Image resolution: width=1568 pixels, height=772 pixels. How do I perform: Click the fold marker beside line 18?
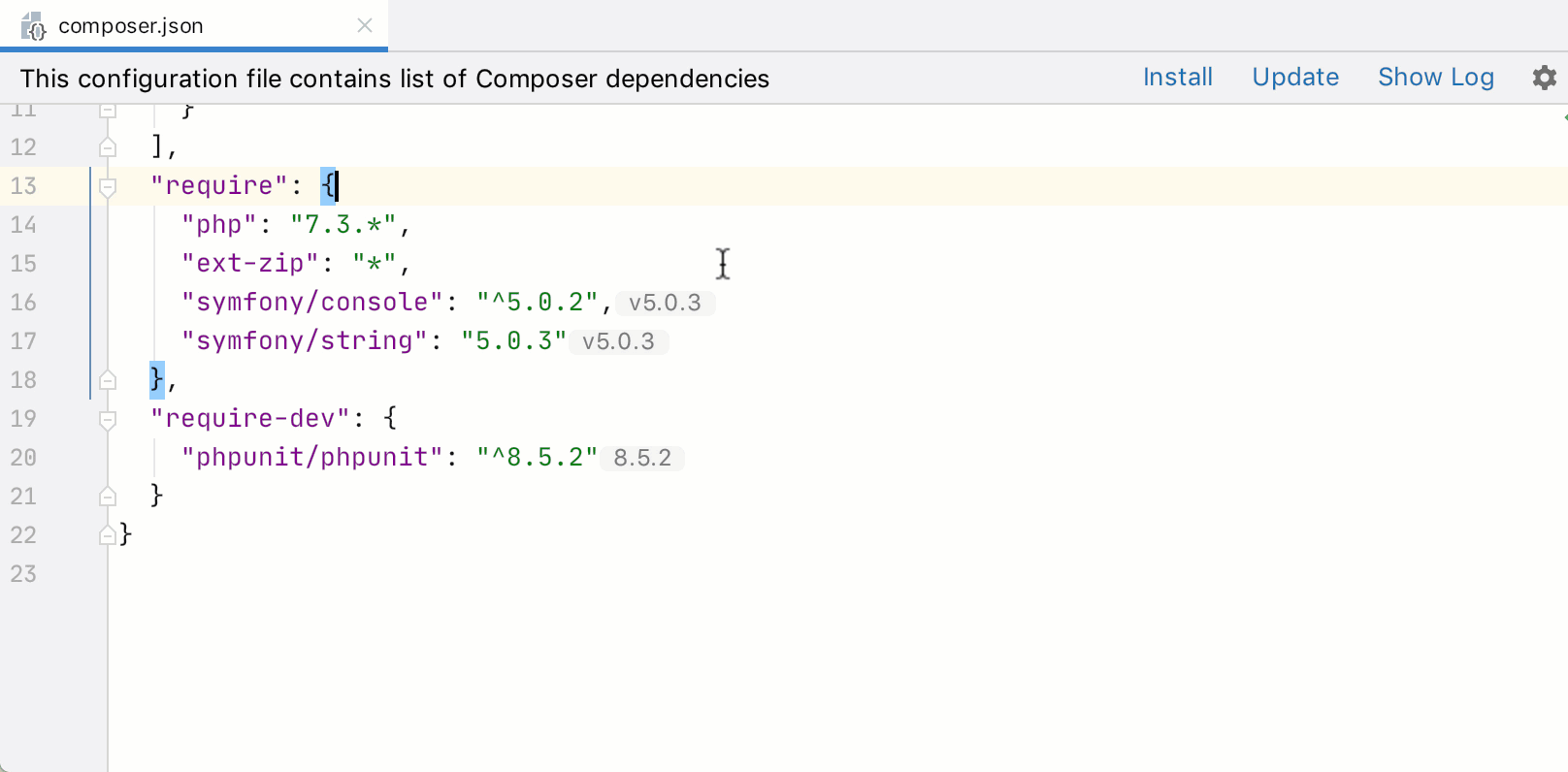[x=108, y=380]
